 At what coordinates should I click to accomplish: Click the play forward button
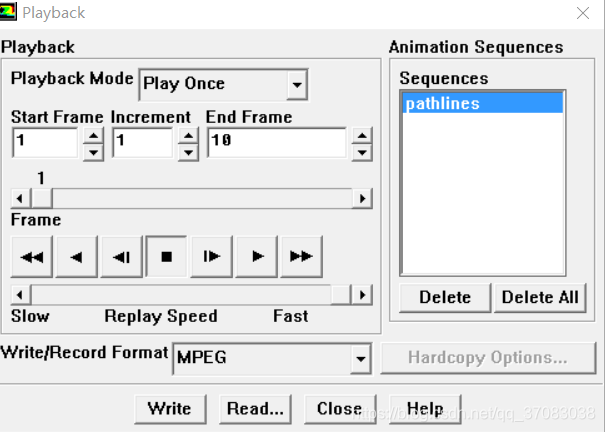pyautogui.click(x=257, y=257)
